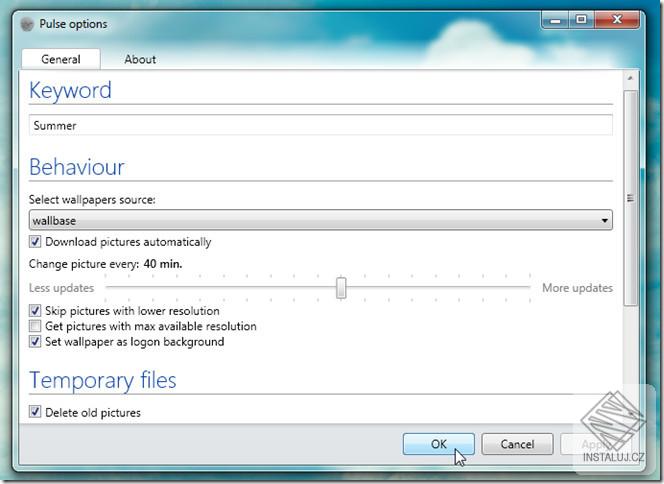Screen dimensions: 664x484
Task: Click the Select wallpapers source label
Action: (x=92, y=199)
